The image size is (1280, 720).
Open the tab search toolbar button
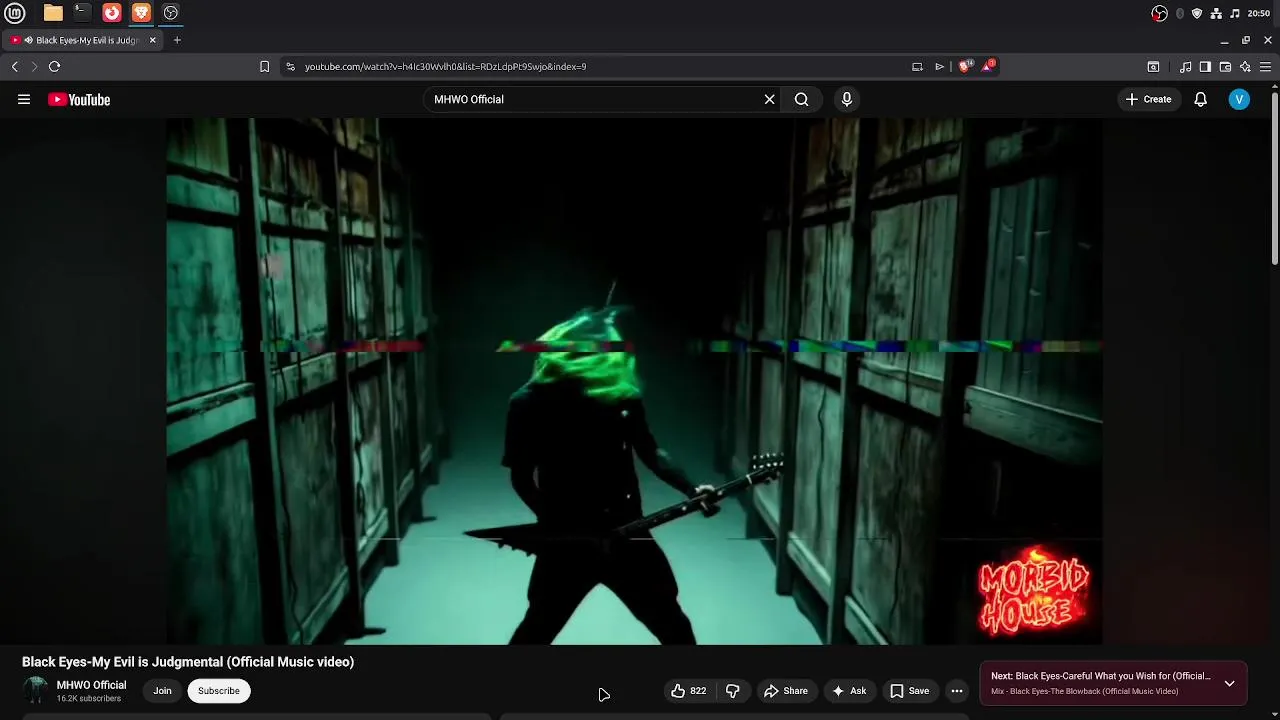pyautogui.click(x=1153, y=67)
